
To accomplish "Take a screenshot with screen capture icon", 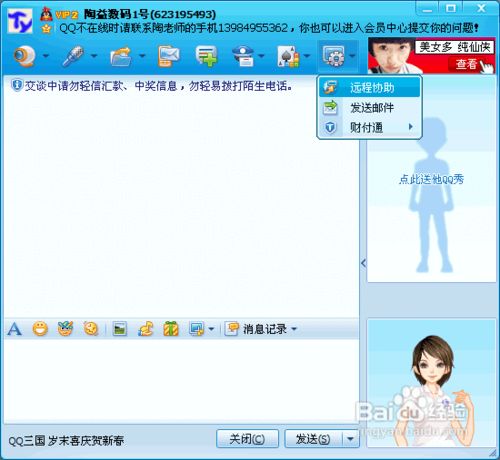I will (x=196, y=329).
